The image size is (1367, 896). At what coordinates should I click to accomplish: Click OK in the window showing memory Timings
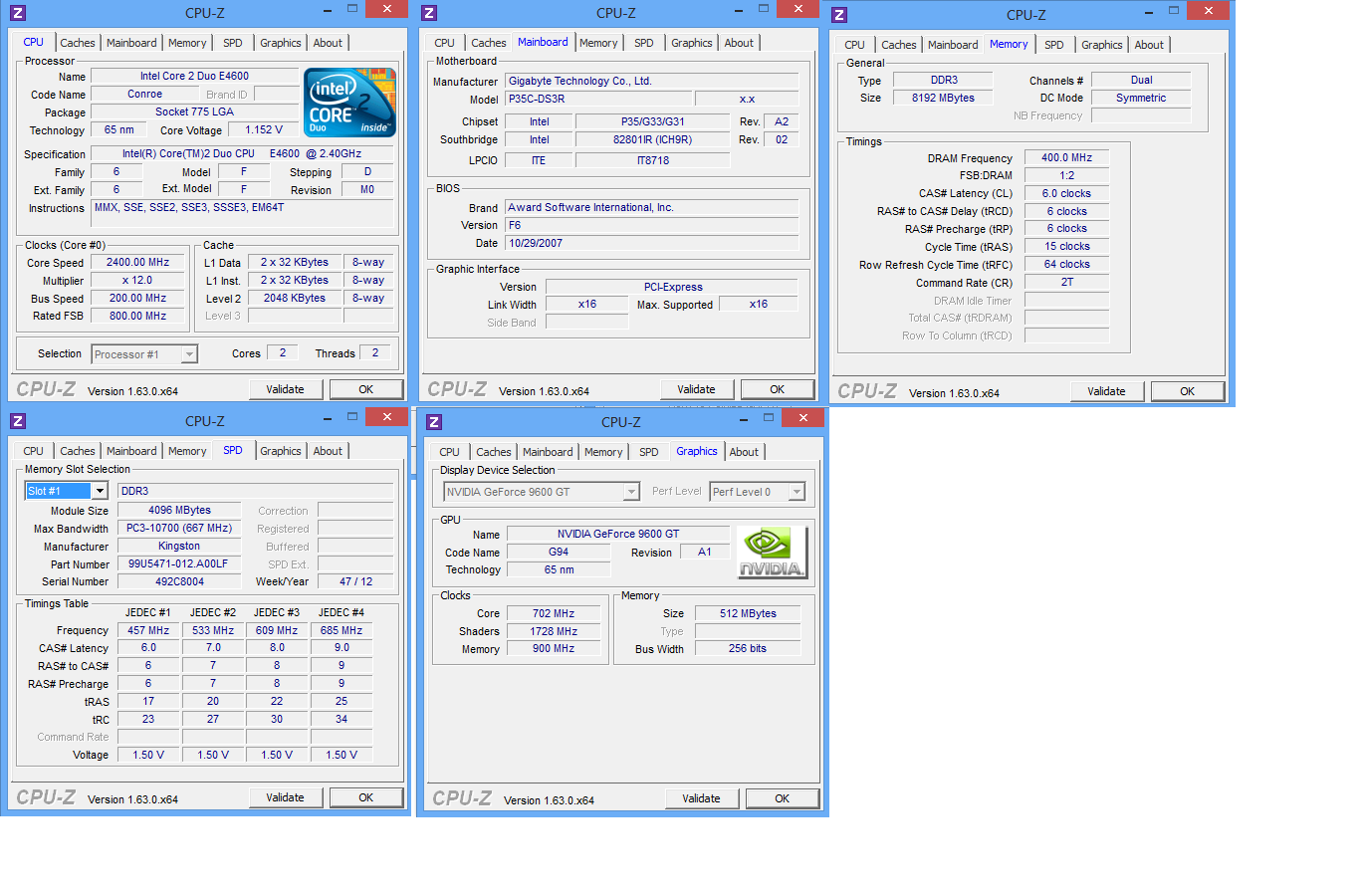[1188, 391]
